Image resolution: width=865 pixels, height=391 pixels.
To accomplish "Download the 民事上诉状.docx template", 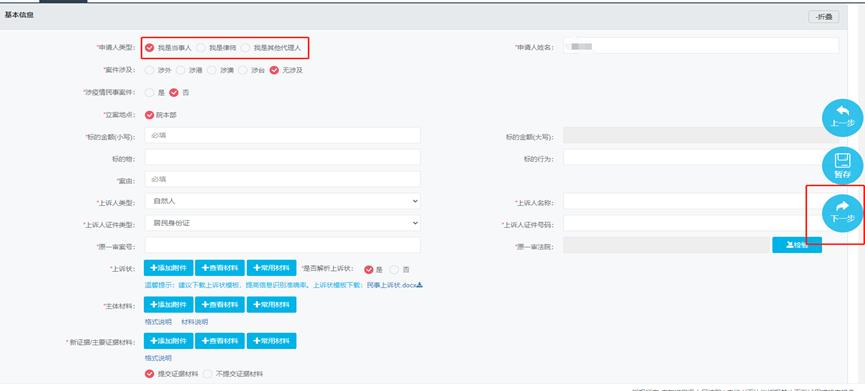I will (x=394, y=285).
